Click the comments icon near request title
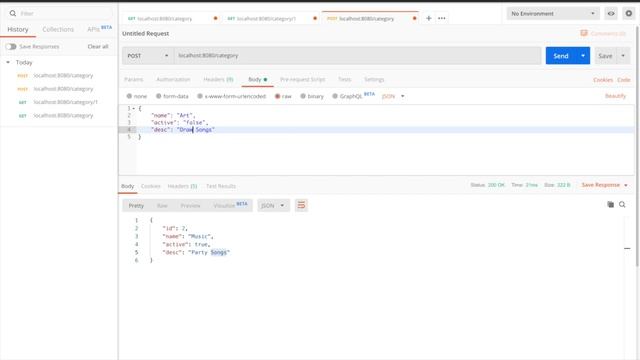Viewport: 640px width, 360px height. (x=584, y=33)
